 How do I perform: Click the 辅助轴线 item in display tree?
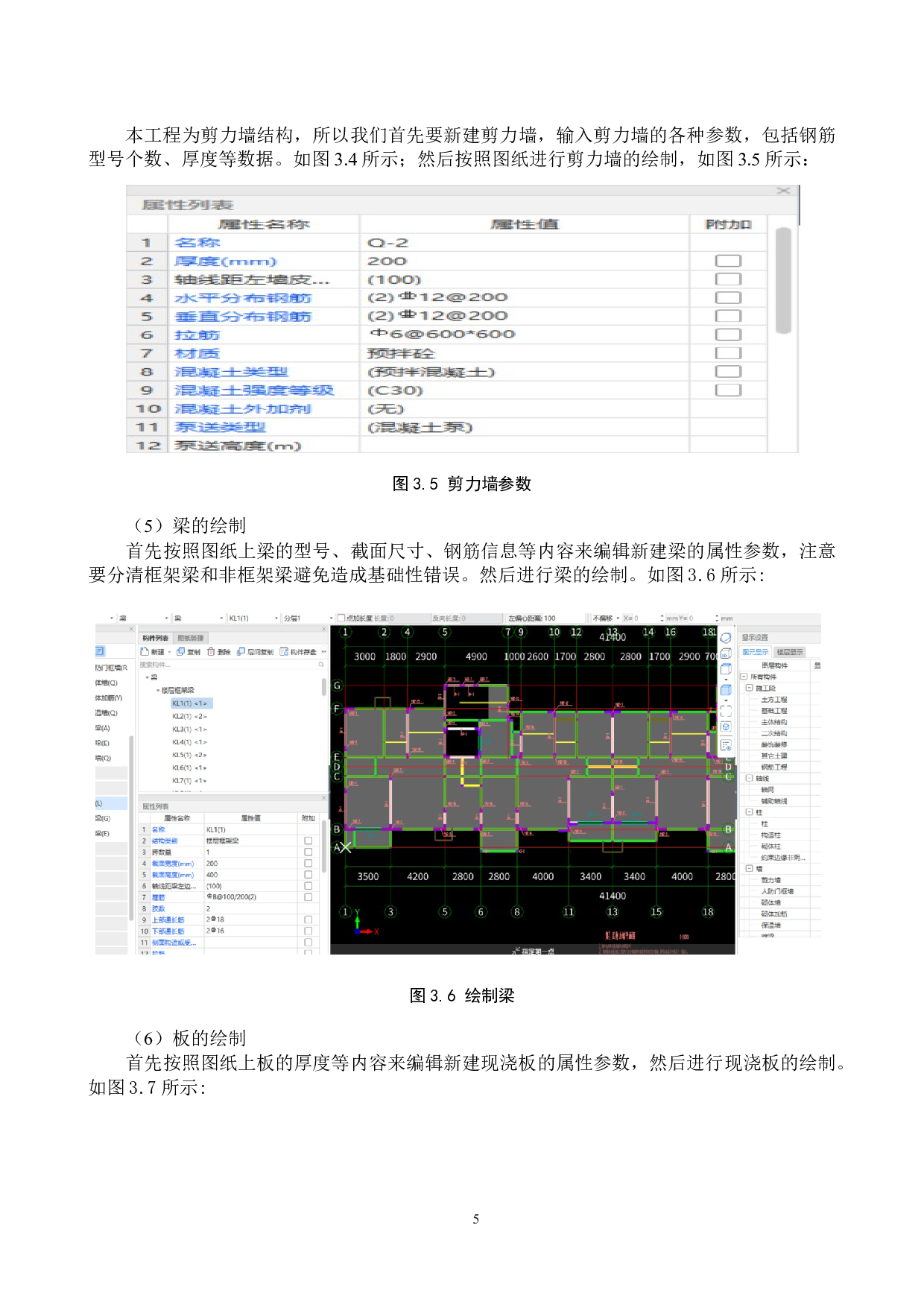click(773, 801)
